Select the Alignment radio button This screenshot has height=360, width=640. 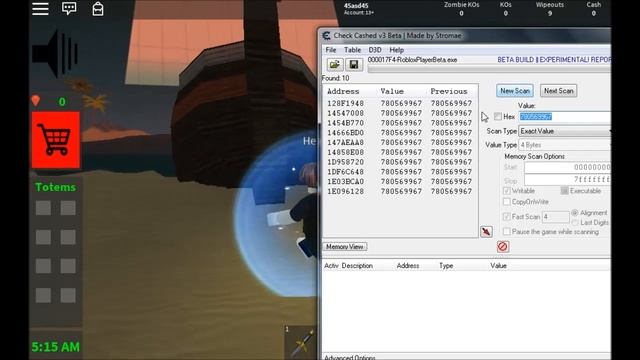575,213
